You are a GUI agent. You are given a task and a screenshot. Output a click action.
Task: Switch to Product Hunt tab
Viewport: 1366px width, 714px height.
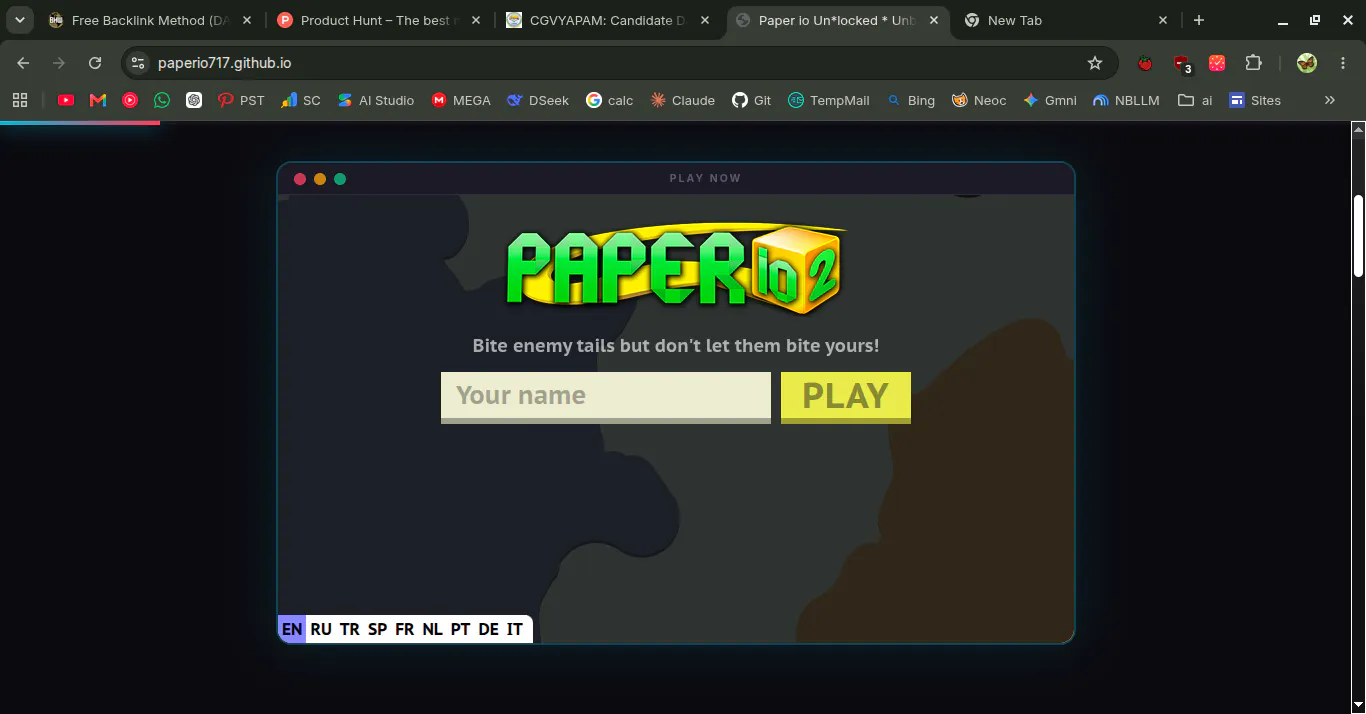tap(378, 20)
